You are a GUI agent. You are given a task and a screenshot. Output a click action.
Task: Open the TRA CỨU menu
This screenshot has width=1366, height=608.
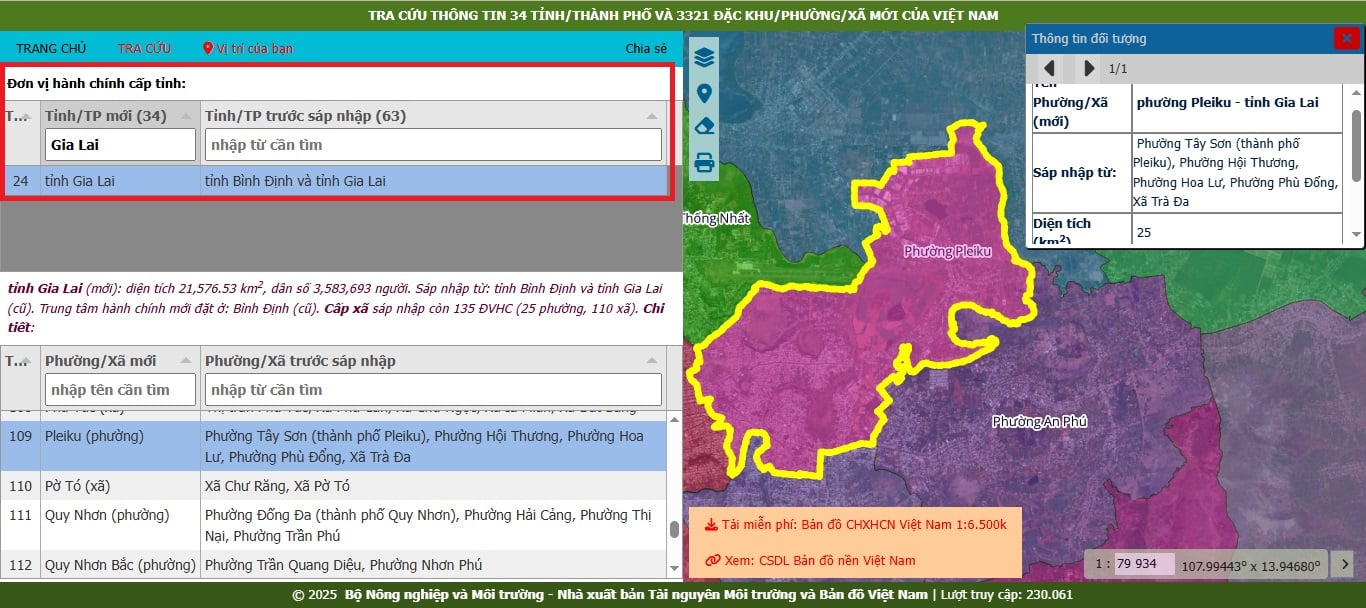pos(144,48)
